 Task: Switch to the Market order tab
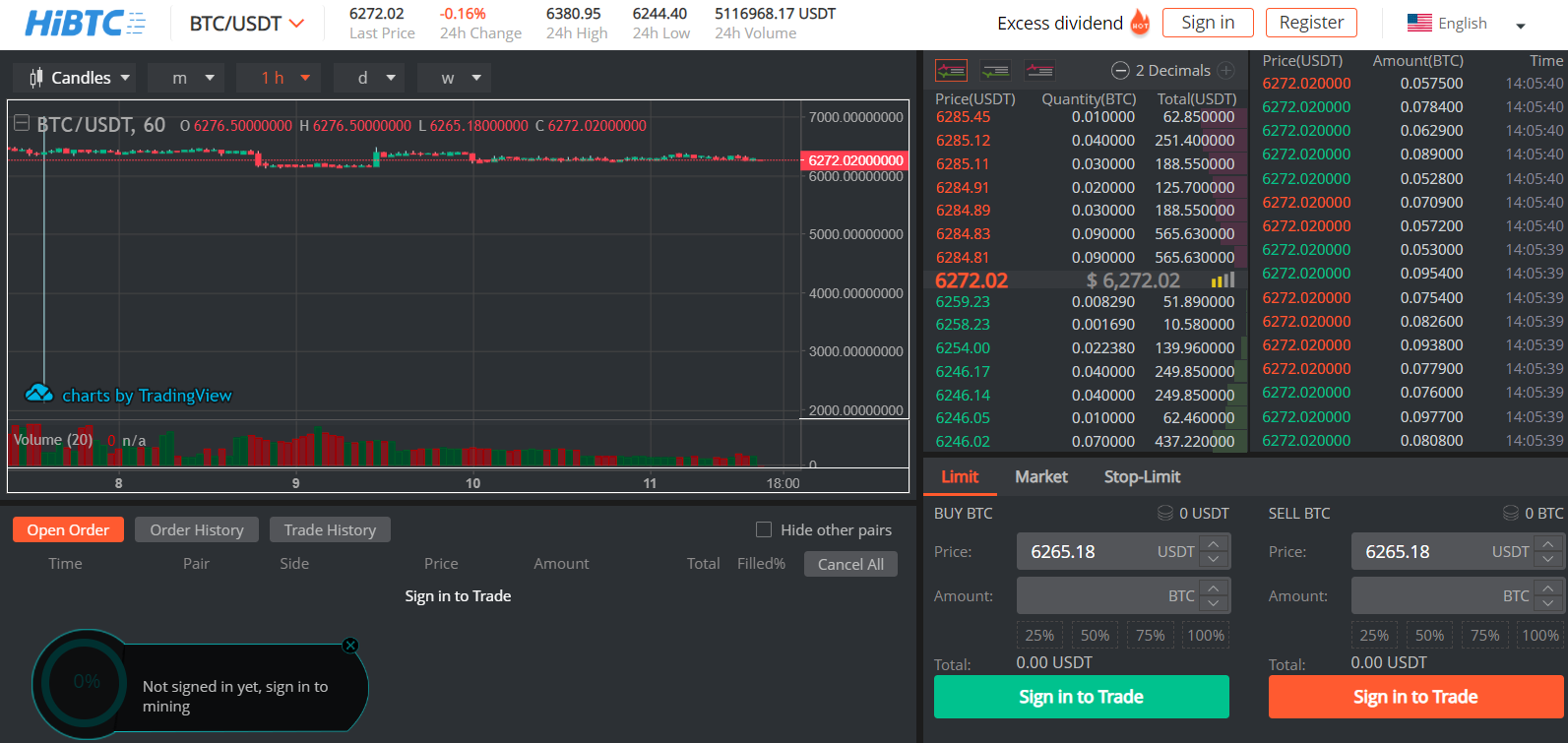tap(1041, 476)
